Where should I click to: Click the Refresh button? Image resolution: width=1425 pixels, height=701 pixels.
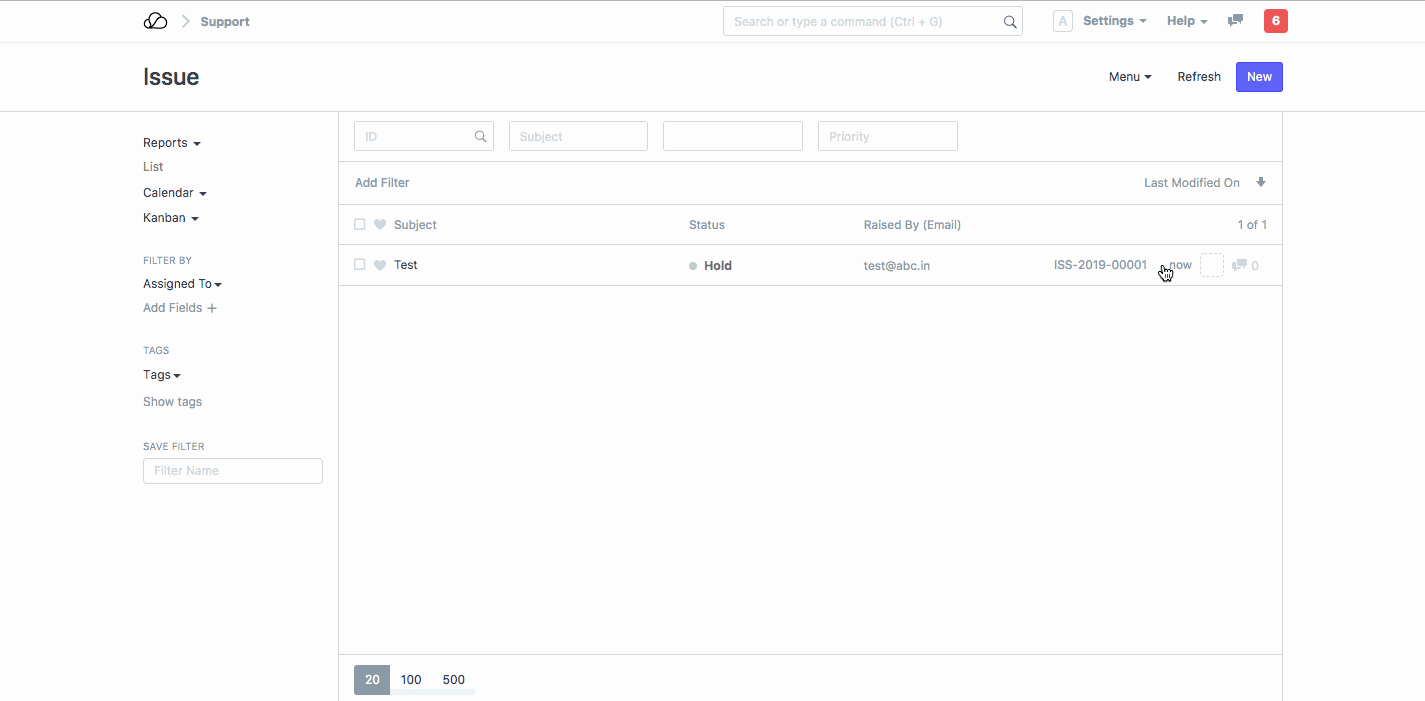(1199, 77)
